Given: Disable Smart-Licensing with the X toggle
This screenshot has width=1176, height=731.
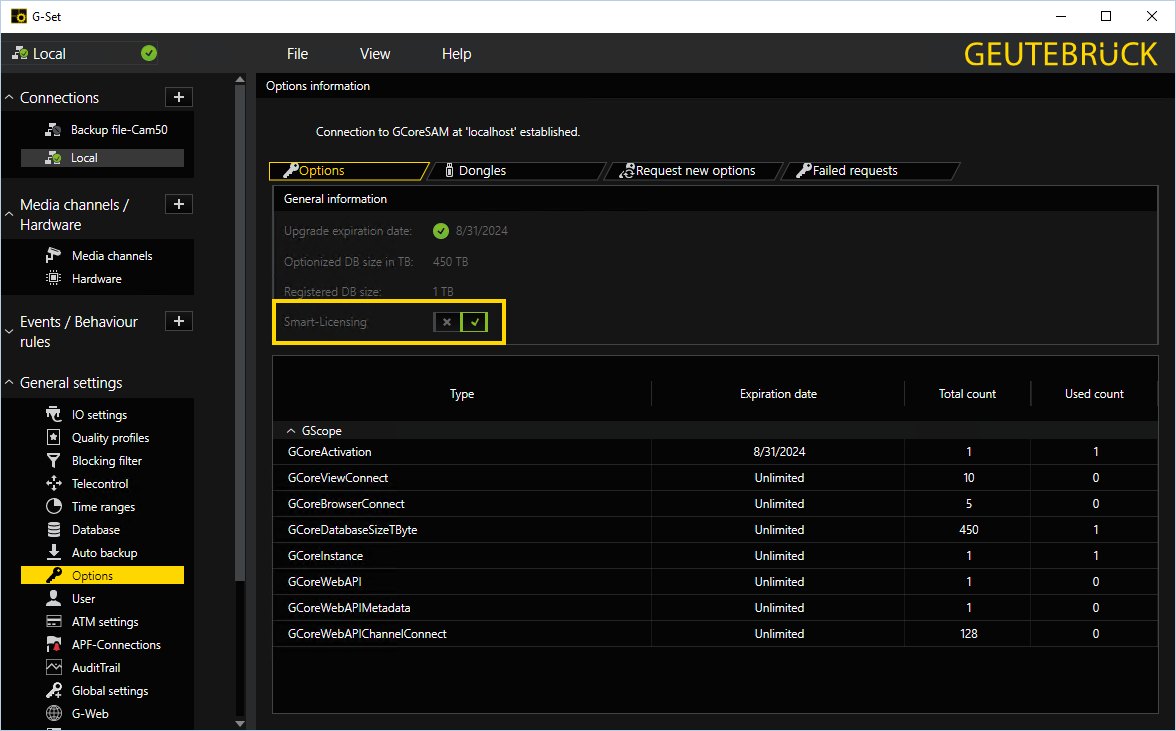Looking at the screenshot, I should (x=447, y=322).
